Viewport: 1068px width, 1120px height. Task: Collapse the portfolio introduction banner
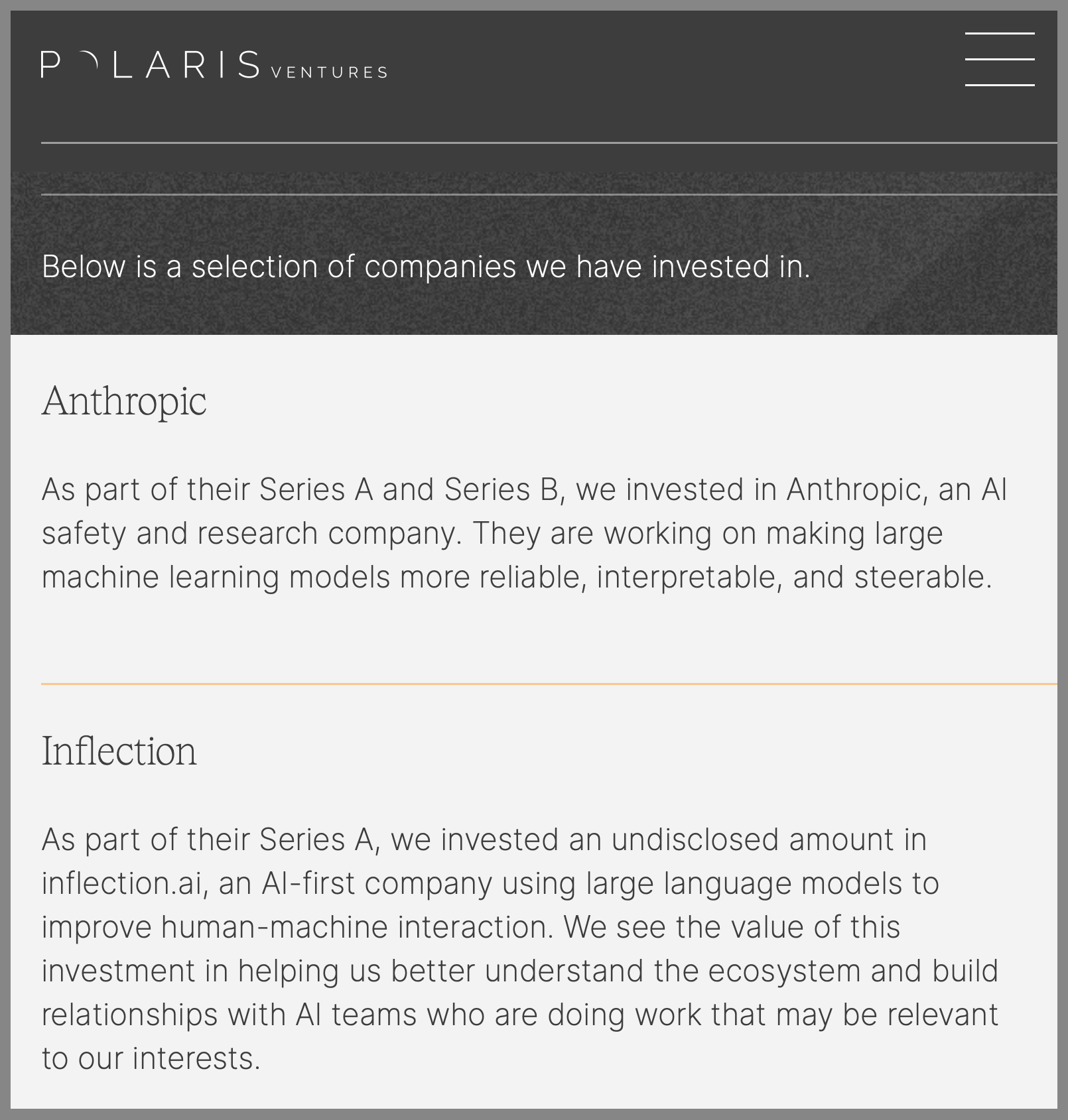pos(426,267)
